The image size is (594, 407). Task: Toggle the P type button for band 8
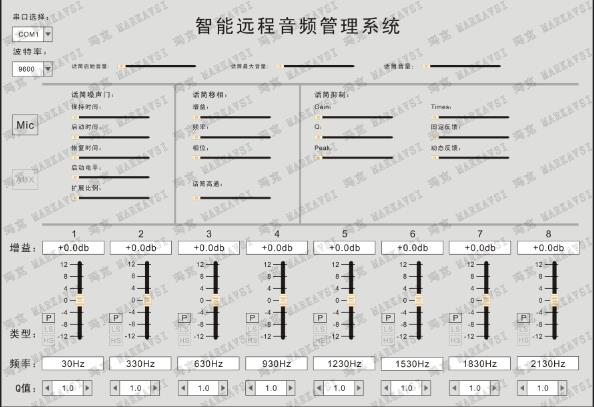[524, 318]
